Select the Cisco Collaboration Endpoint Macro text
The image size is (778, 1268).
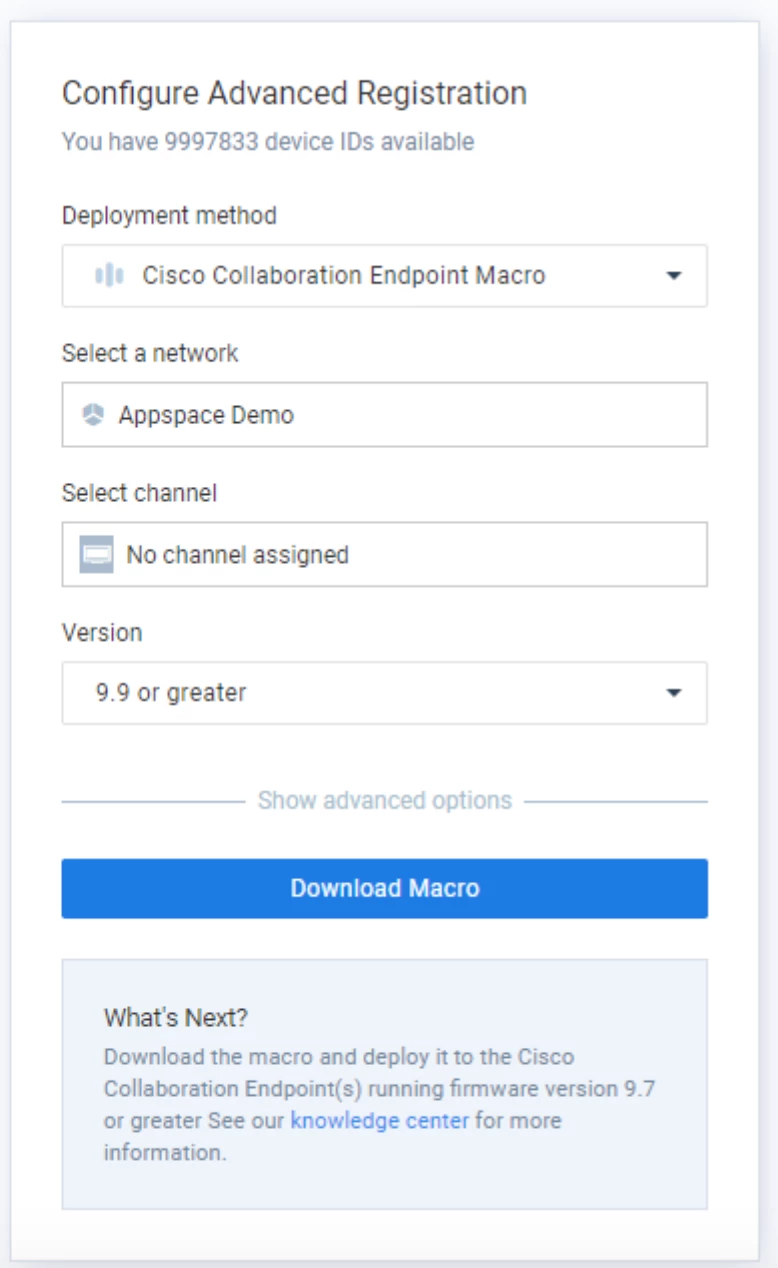point(344,275)
